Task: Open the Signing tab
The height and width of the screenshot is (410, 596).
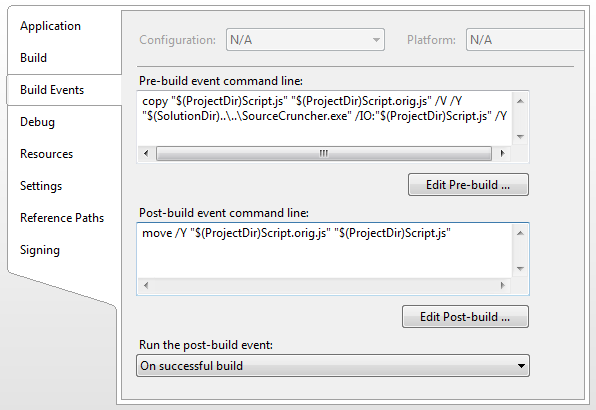Action: click(x=40, y=250)
